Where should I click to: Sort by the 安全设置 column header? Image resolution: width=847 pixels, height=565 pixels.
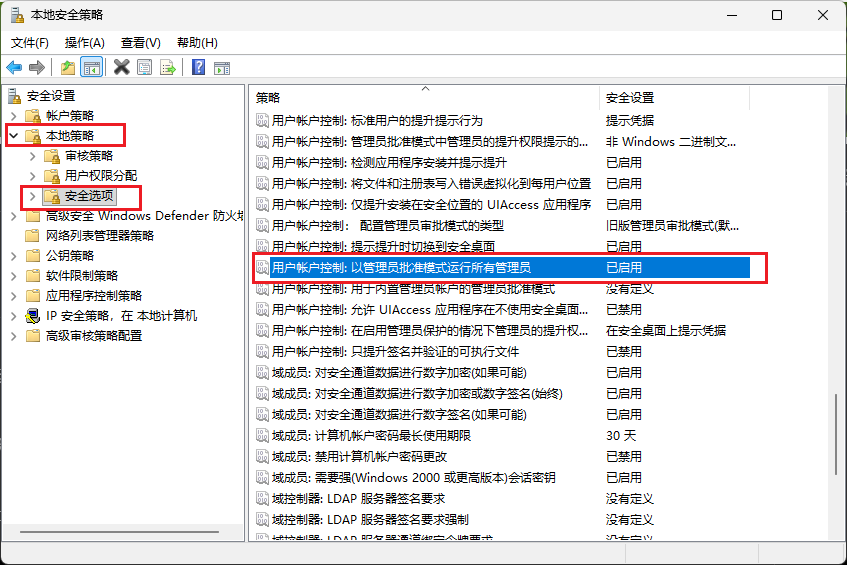click(630, 97)
